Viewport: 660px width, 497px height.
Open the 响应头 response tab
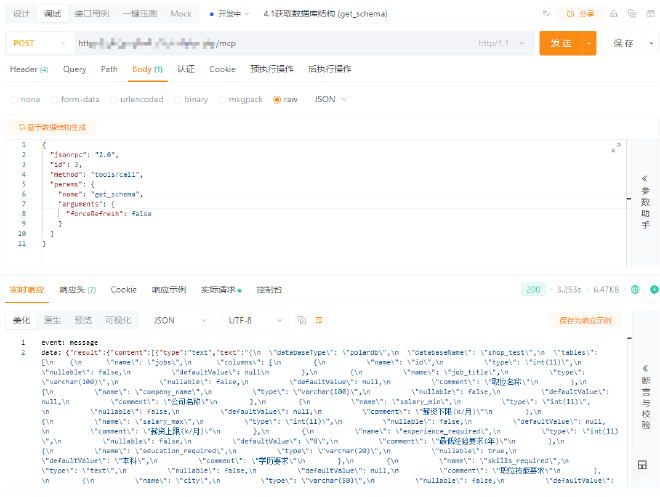pos(77,289)
